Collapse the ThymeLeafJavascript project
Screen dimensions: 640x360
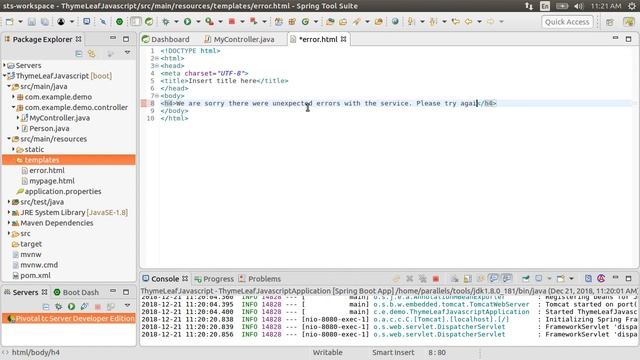(x=4, y=76)
